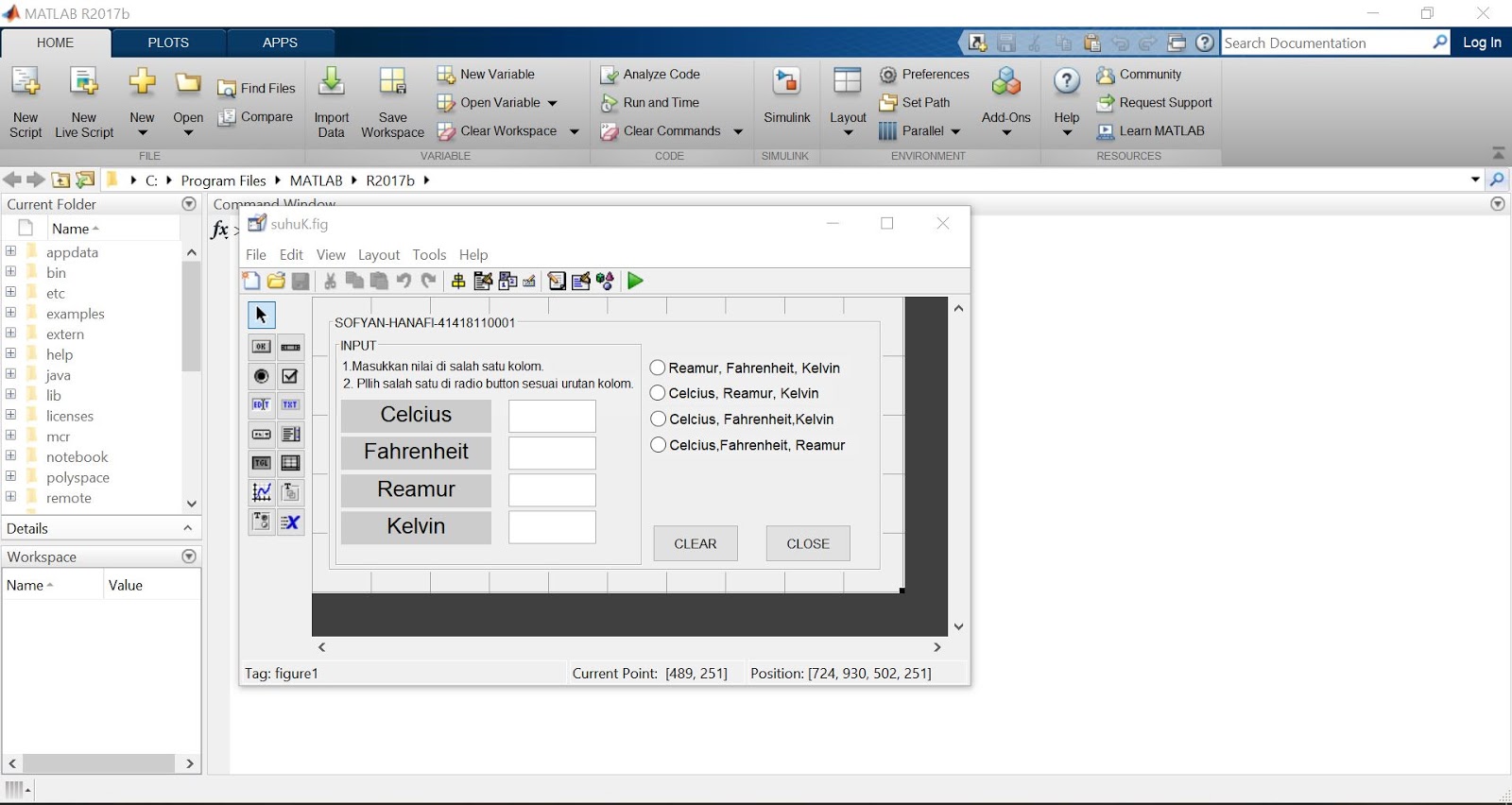
Task: Collapse the Details panel chevron
Action: click(x=188, y=528)
